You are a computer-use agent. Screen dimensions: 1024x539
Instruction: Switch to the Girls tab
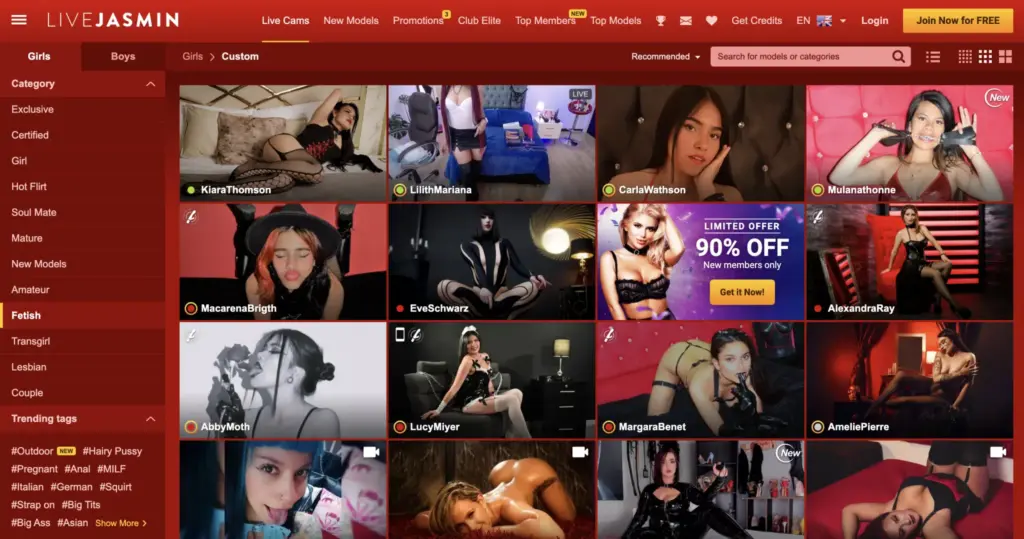[39, 57]
